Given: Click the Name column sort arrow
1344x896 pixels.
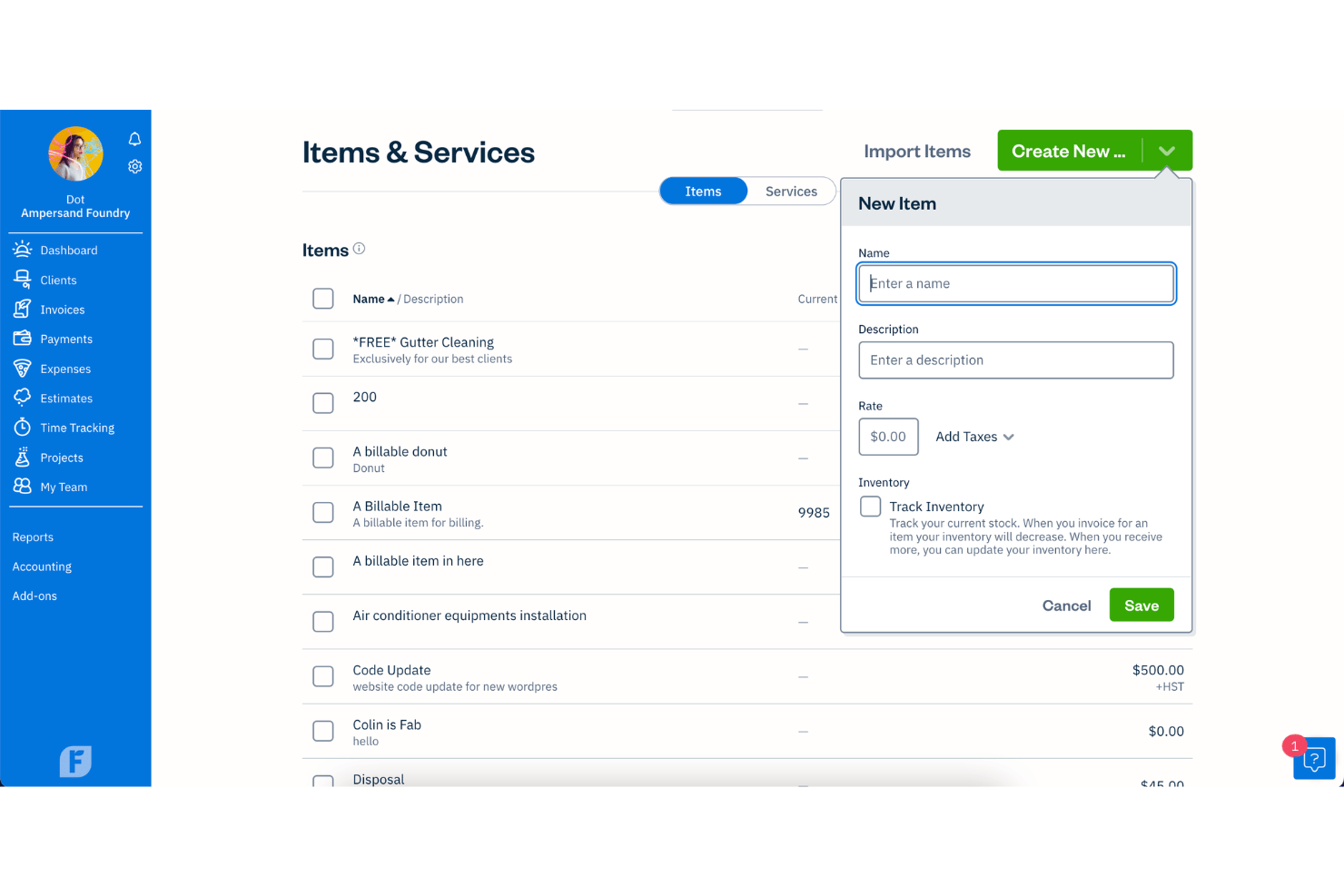Looking at the screenshot, I should 390,300.
